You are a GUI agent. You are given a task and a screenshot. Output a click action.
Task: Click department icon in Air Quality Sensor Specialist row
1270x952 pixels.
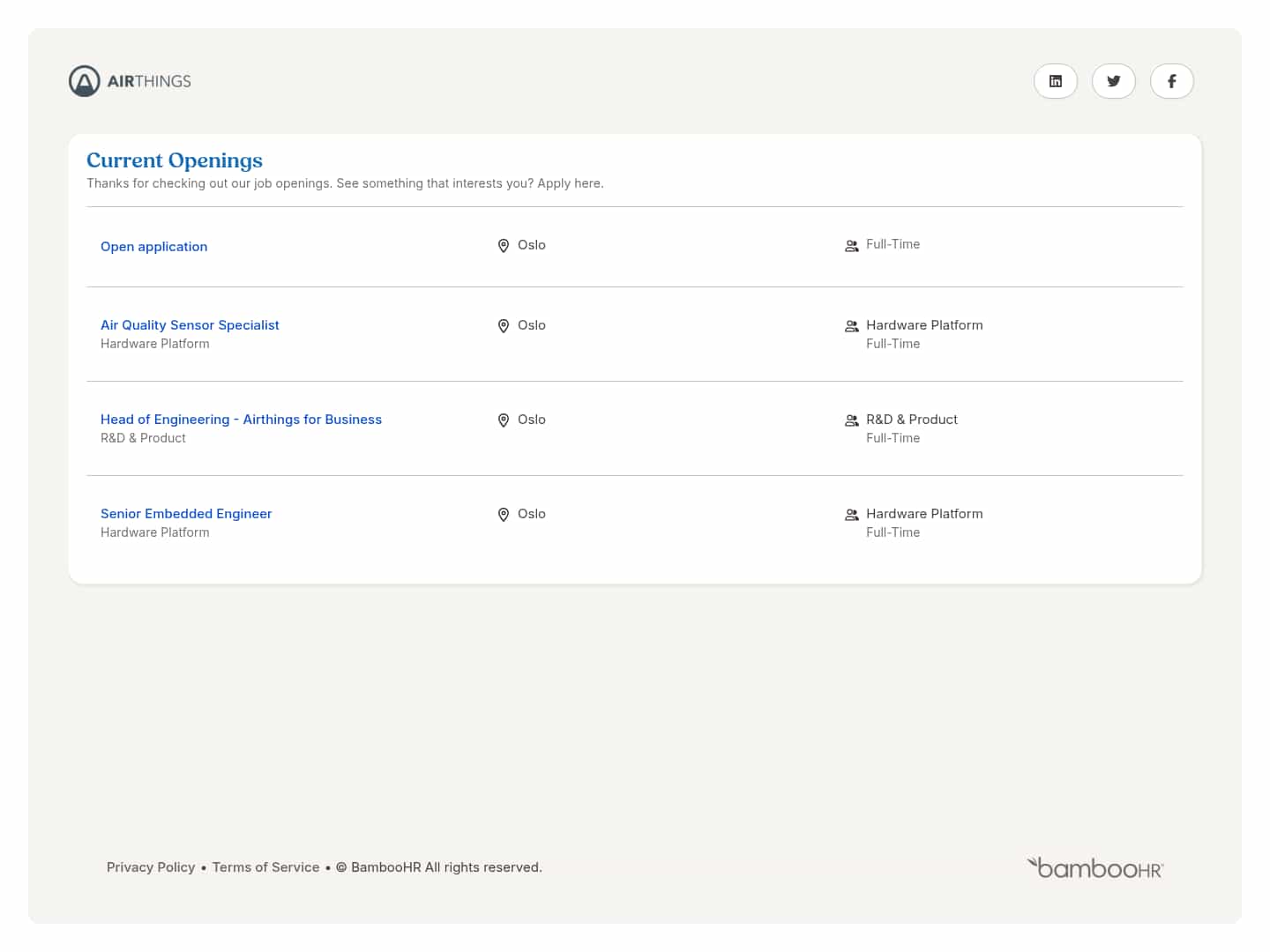click(x=852, y=326)
